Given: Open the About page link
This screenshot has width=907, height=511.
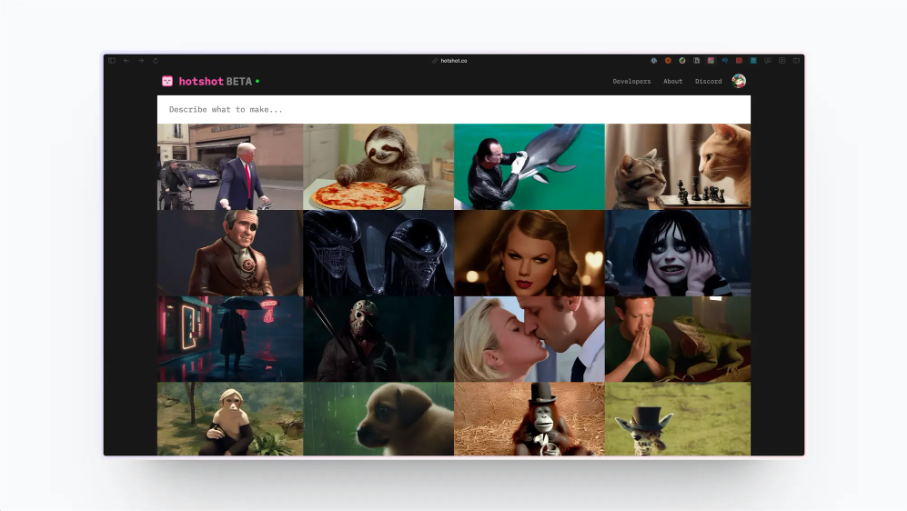Looking at the screenshot, I should (x=673, y=82).
